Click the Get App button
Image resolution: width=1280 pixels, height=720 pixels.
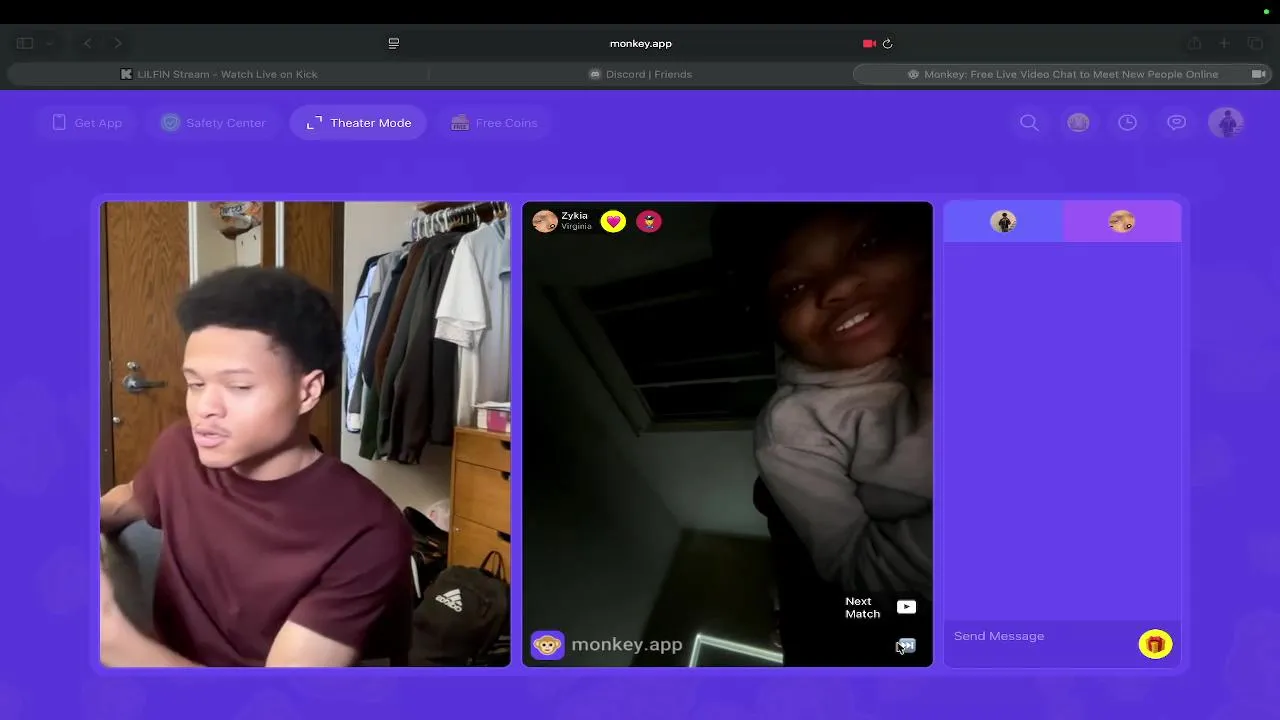pos(87,123)
